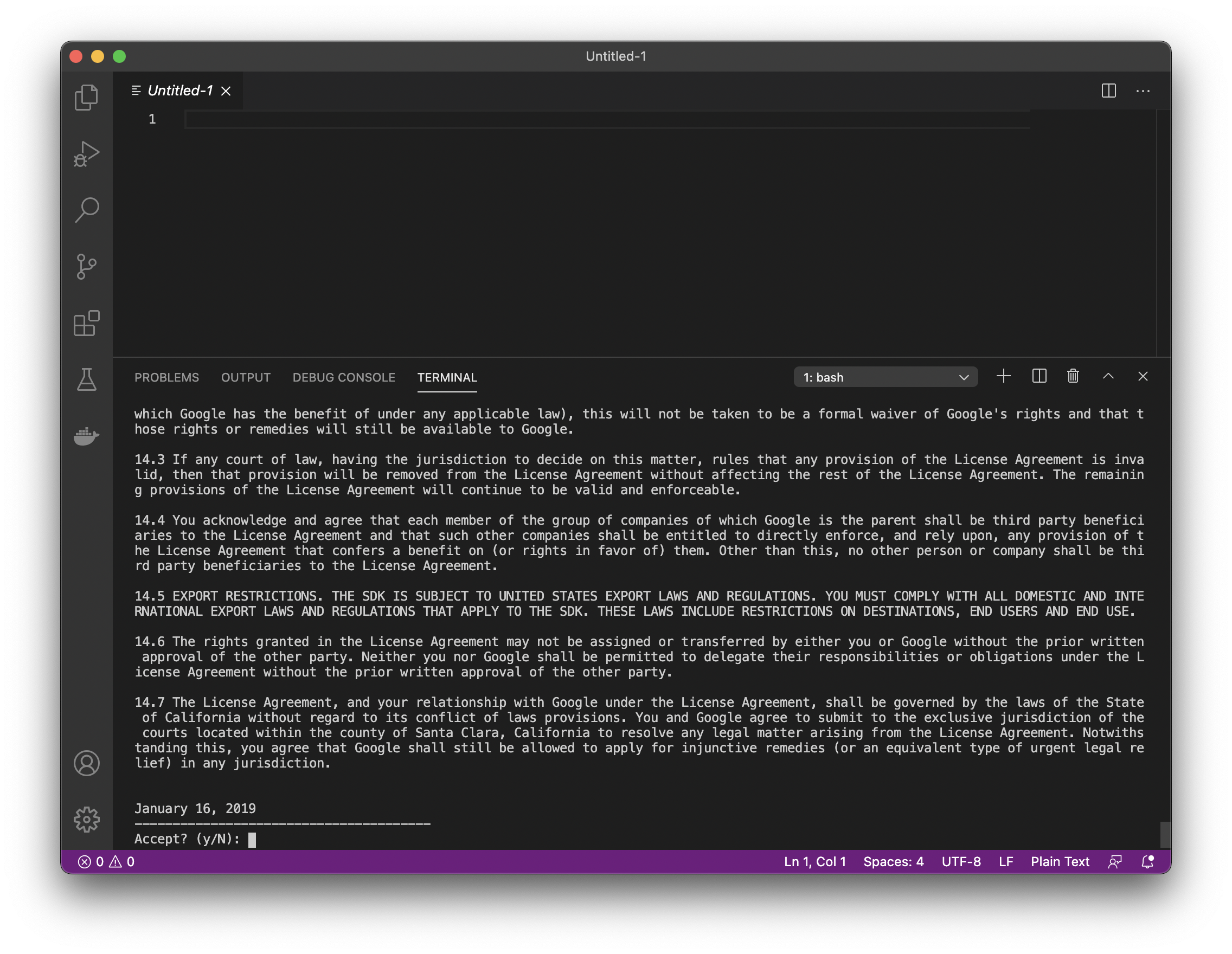Open the terminal selector dropdown '1: bash'
Screen dimensions: 1232x954
[x=885, y=377]
